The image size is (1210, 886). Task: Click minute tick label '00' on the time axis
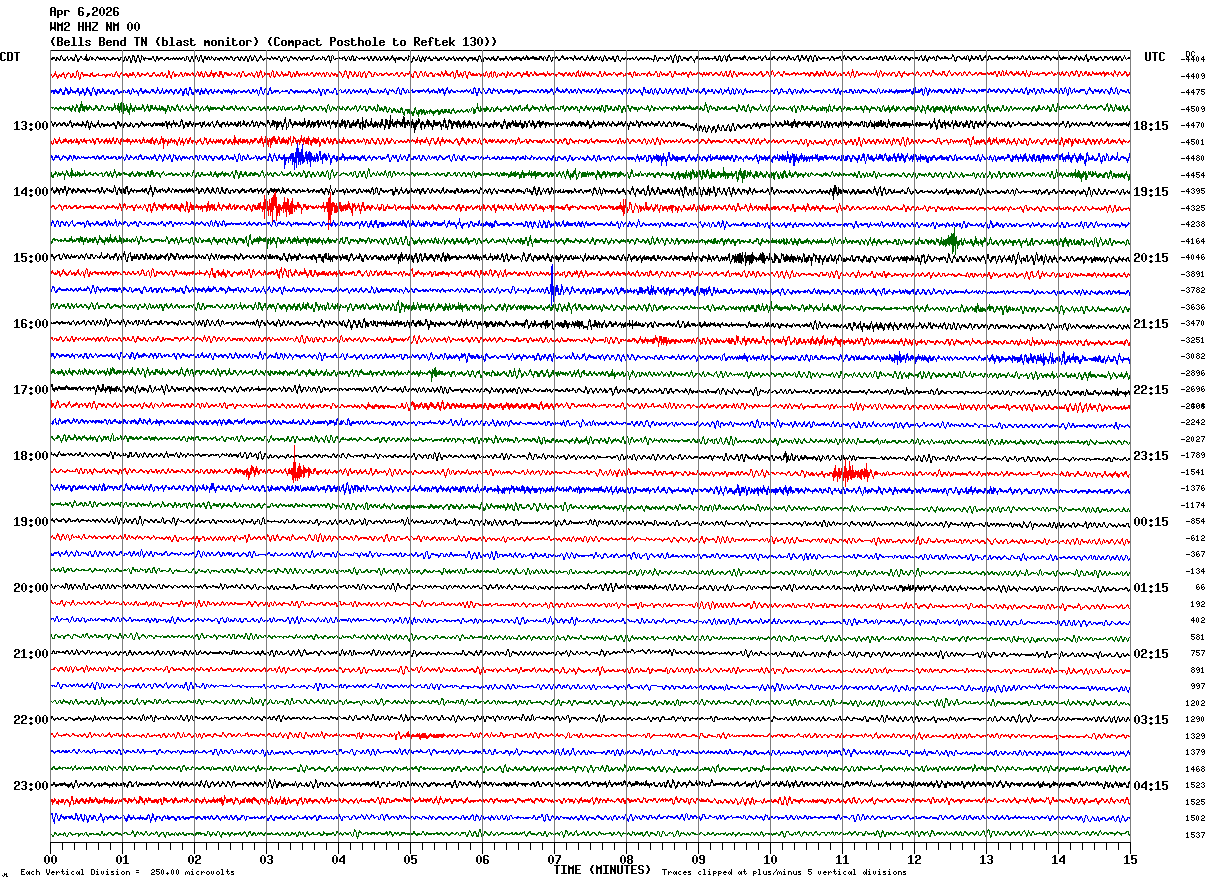tap(50, 859)
